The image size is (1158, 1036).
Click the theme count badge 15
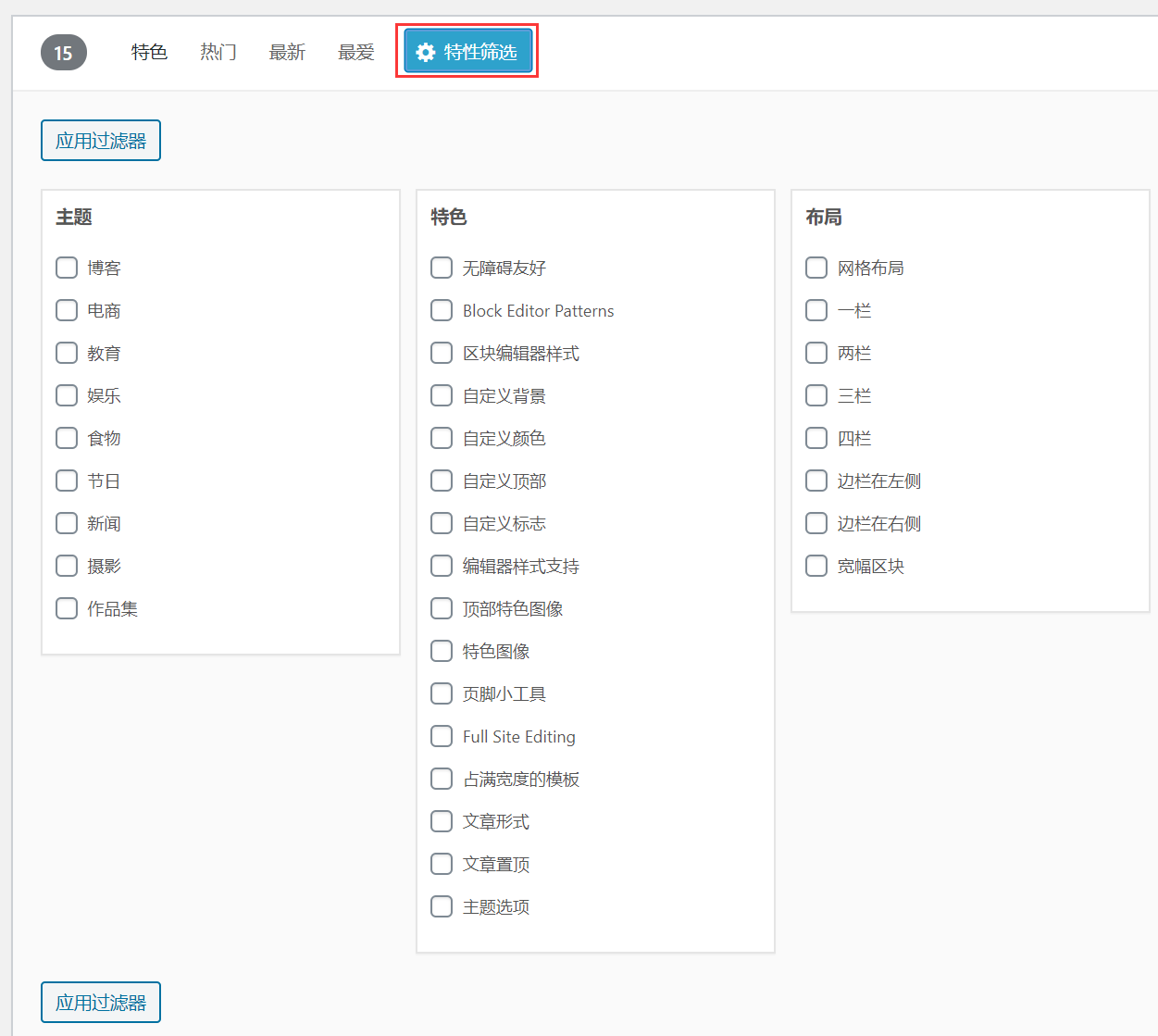(63, 53)
